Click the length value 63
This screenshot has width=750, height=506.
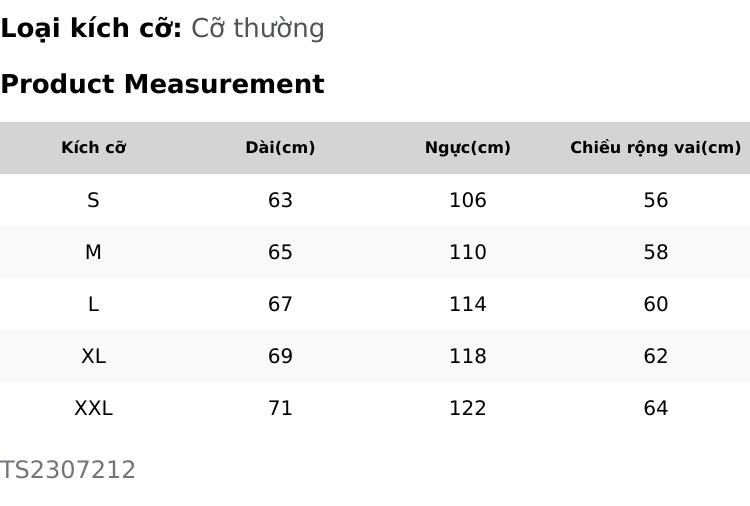[280, 200]
